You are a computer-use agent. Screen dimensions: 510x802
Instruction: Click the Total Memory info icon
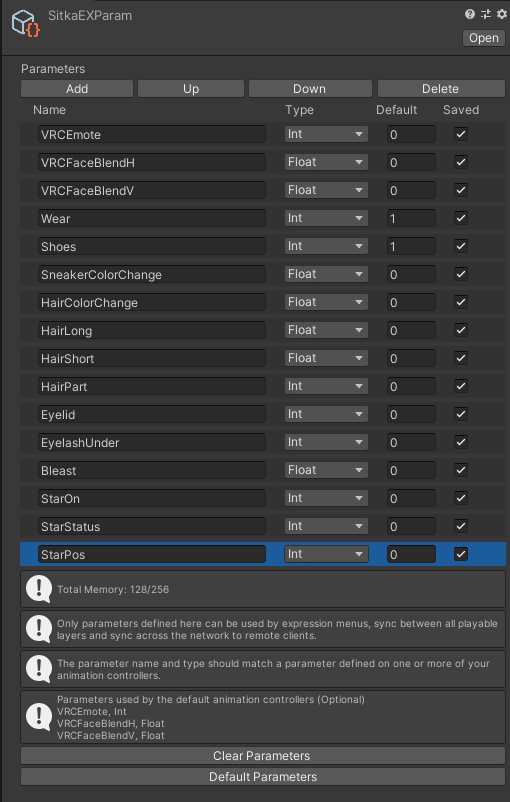(39, 589)
